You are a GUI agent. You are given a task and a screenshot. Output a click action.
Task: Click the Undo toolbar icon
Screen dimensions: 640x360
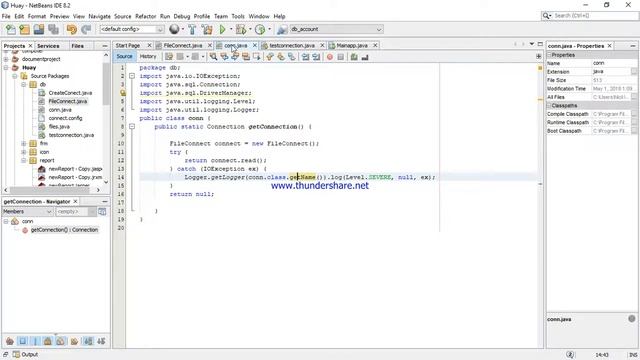pyautogui.click(x=72, y=29)
